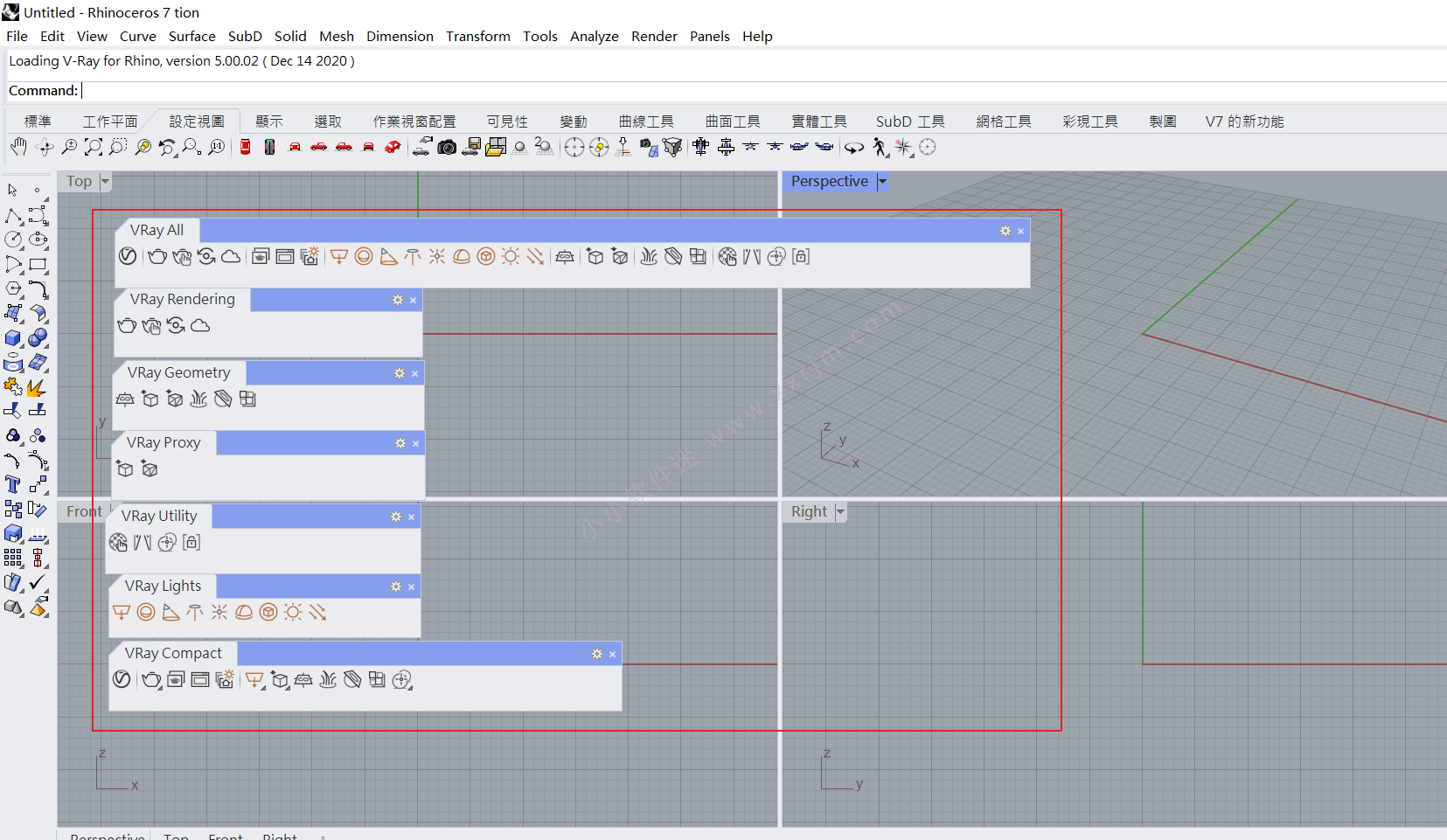The height and width of the screenshot is (840, 1447).
Task: Click the VRay Compact toolbar title tab
Action: (173, 654)
